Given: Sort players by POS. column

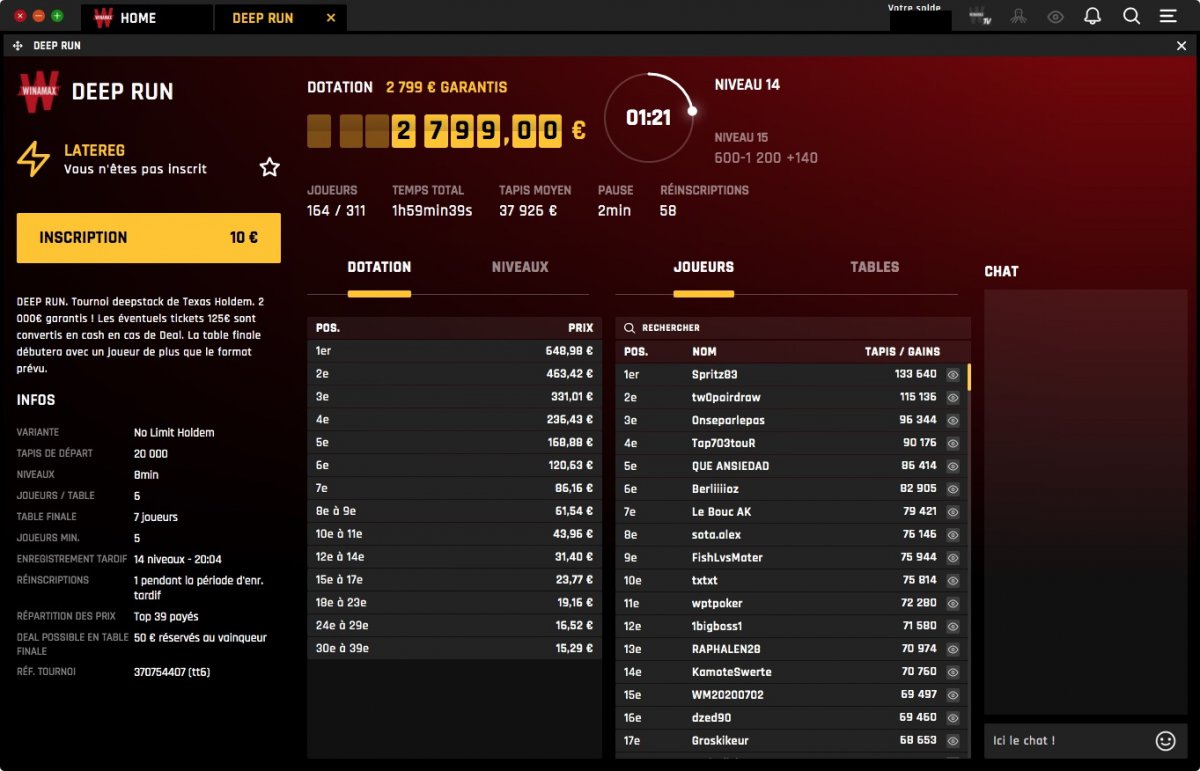Looking at the screenshot, I should point(636,352).
